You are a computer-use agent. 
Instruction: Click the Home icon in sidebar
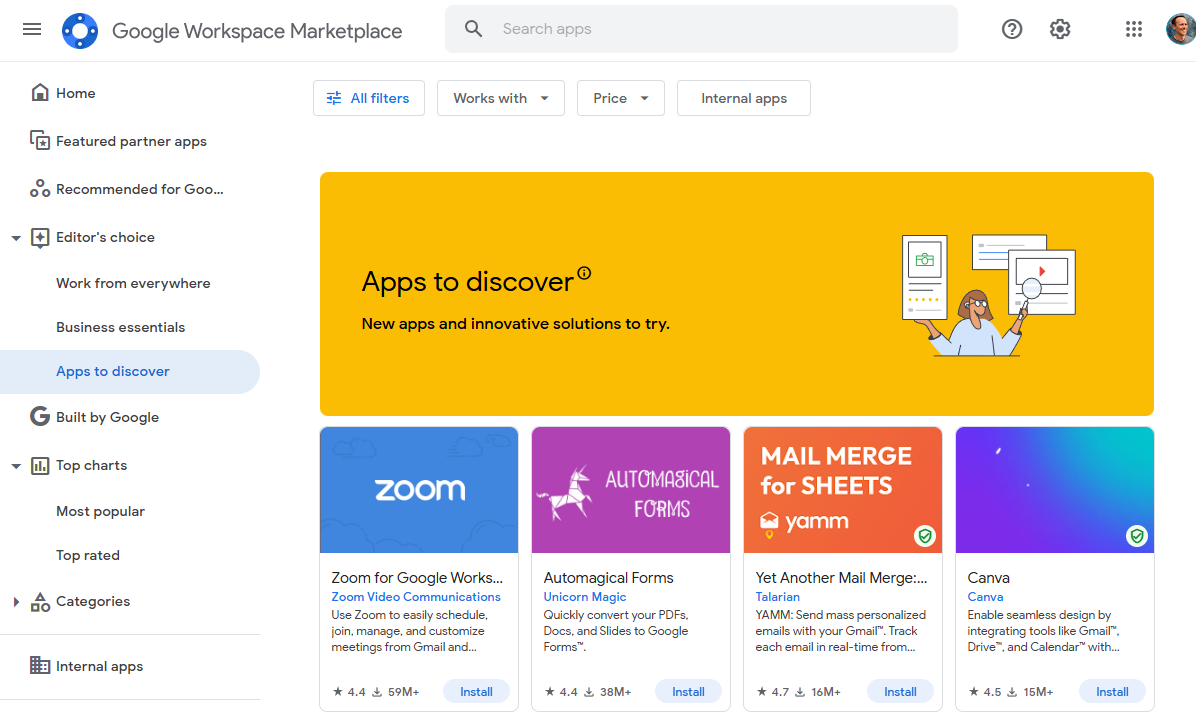pyautogui.click(x=40, y=92)
